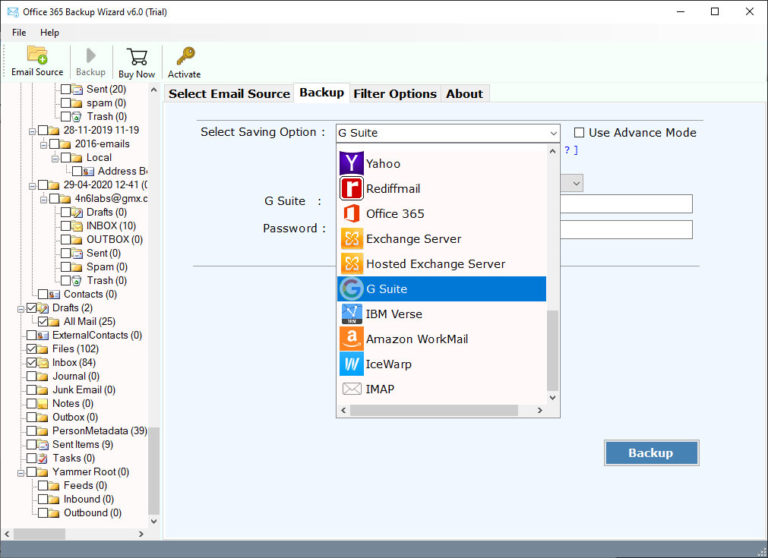Click the Activate key icon
This screenshot has width=768, height=558.
[185, 56]
